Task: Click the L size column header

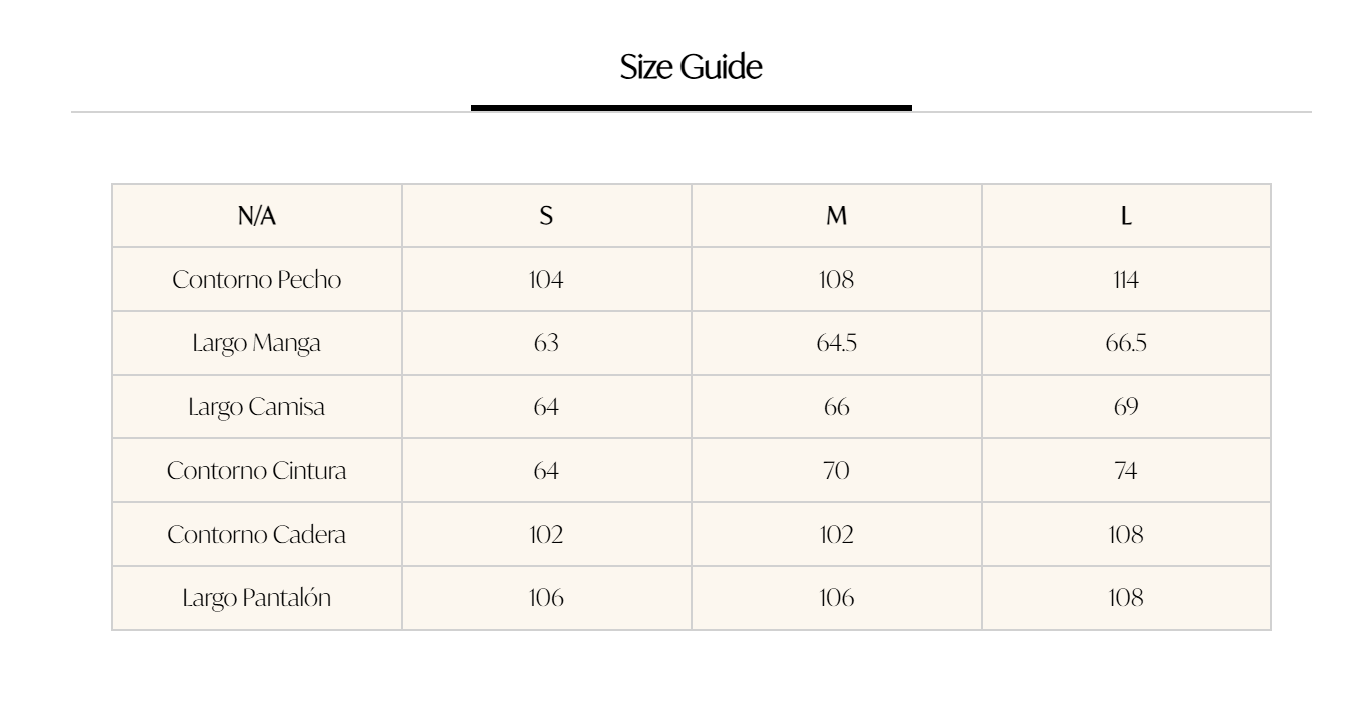Action: coord(1126,216)
